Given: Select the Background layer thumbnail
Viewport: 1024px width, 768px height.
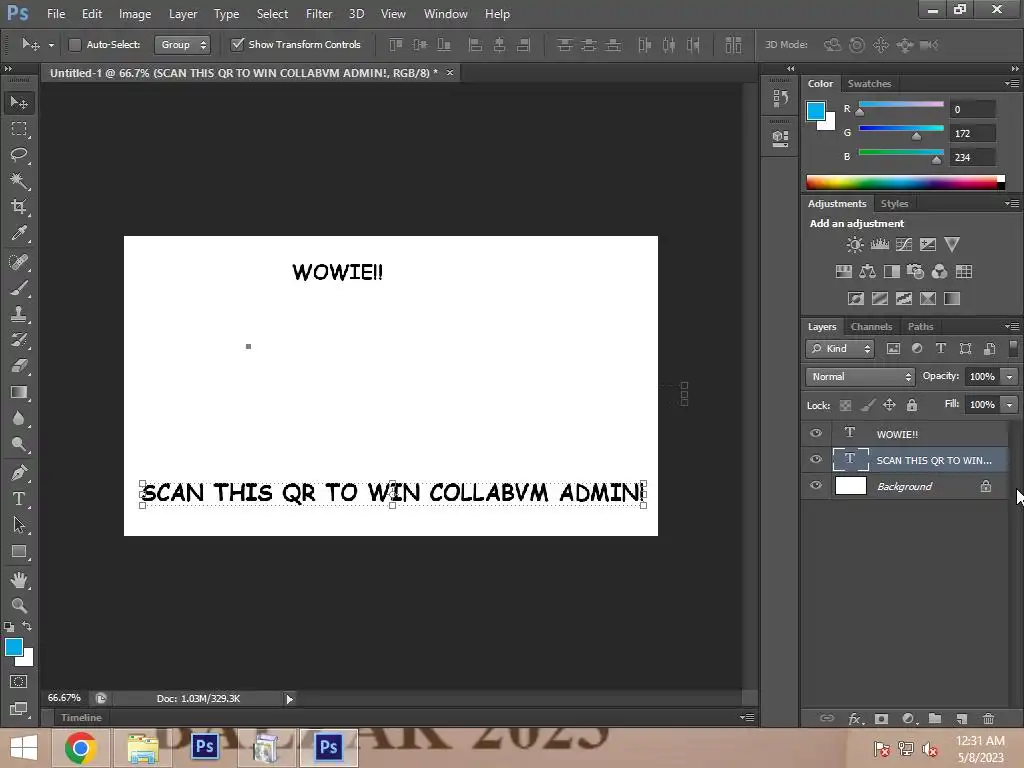Looking at the screenshot, I should tap(851, 486).
